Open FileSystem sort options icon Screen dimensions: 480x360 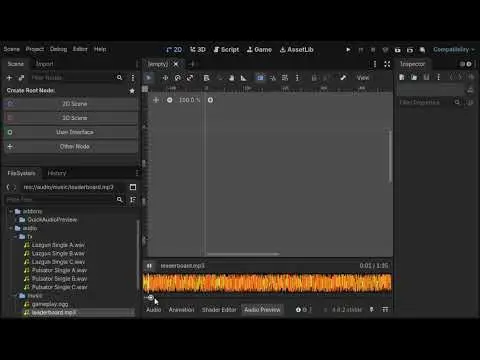coord(133,200)
